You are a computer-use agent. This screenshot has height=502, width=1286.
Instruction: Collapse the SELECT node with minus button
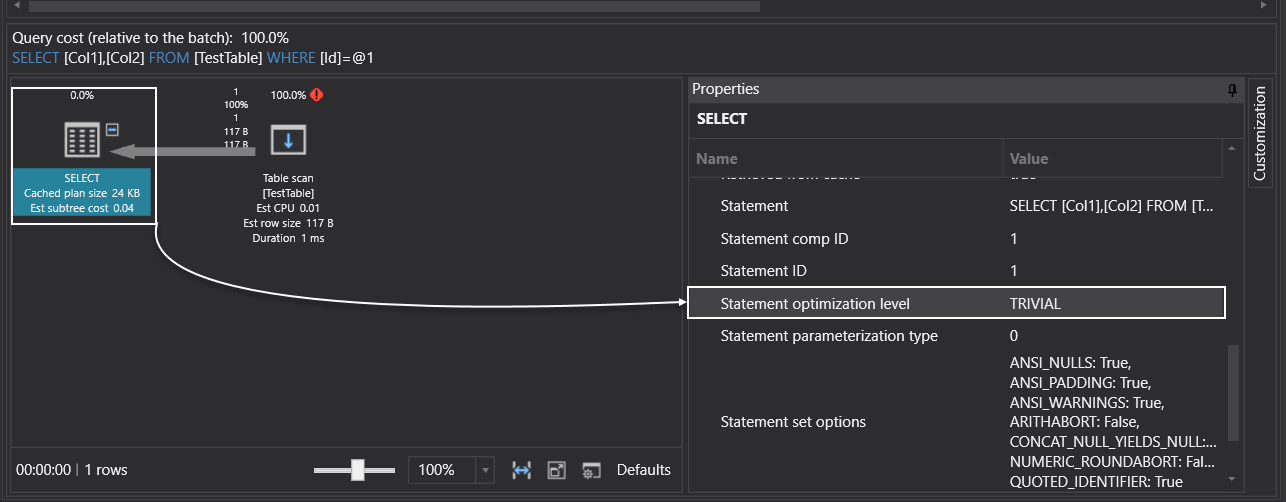[113, 129]
